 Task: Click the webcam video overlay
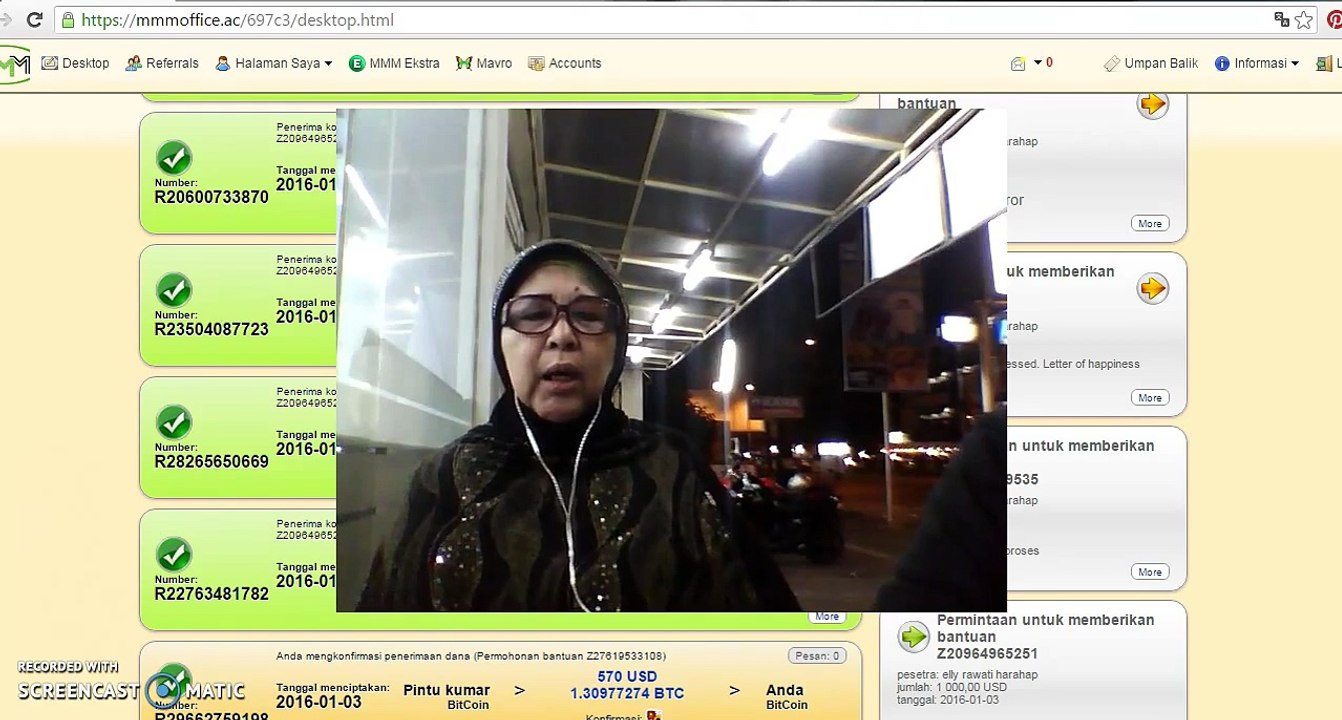click(x=671, y=360)
